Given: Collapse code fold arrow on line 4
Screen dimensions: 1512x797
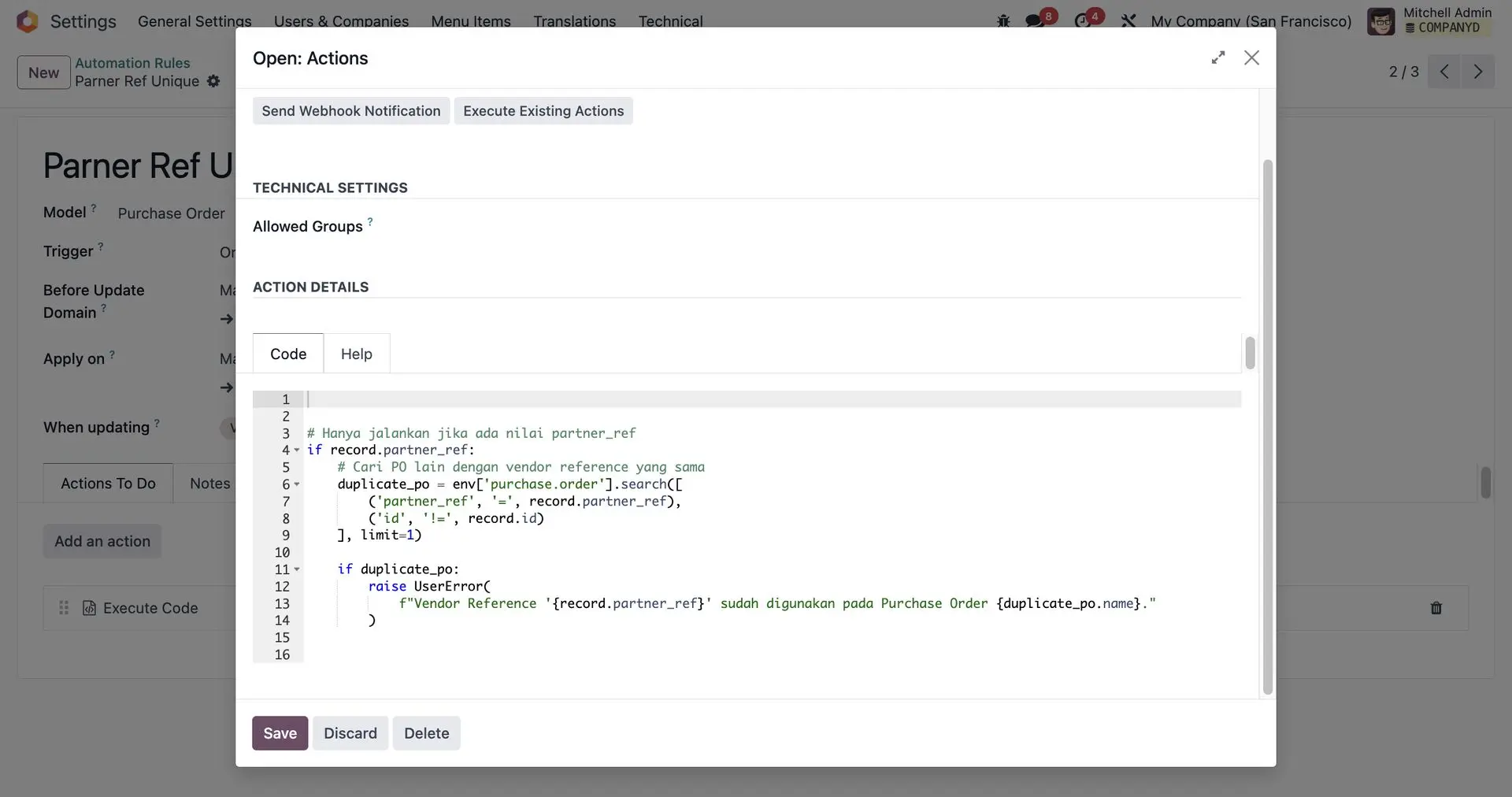Looking at the screenshot, I should pyautogui.click(x=297, y=450).
